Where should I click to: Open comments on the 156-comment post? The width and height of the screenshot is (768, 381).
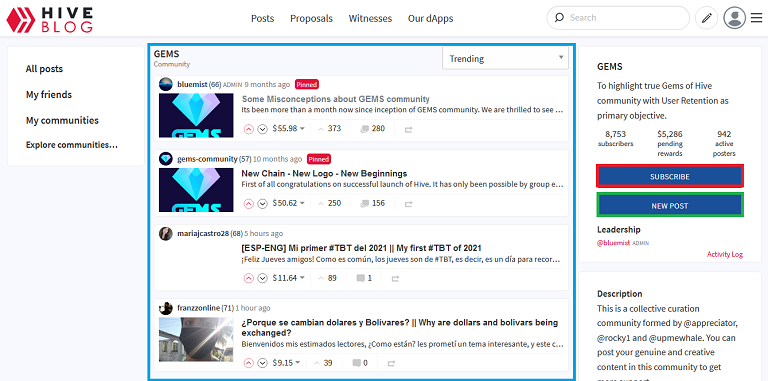372,203
